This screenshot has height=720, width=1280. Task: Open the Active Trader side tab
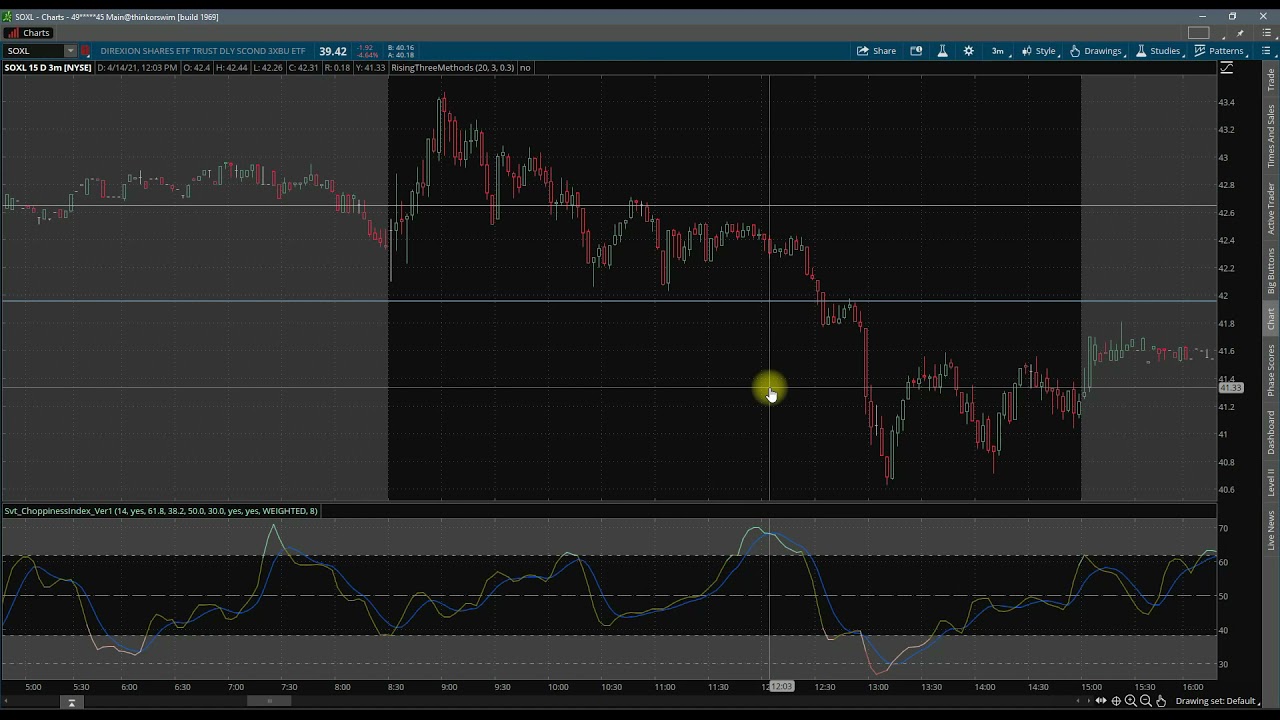pyautogui.click(x=1271, y=208)
